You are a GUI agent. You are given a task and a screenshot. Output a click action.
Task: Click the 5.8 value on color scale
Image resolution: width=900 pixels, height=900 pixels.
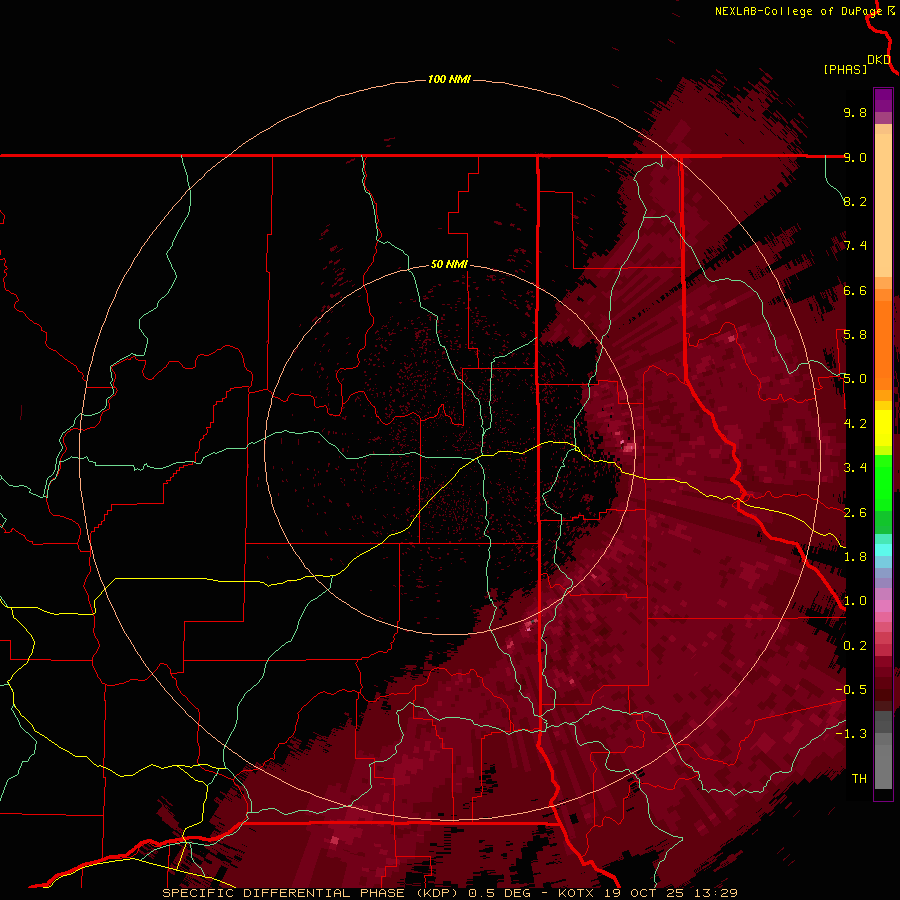[855, 335]
